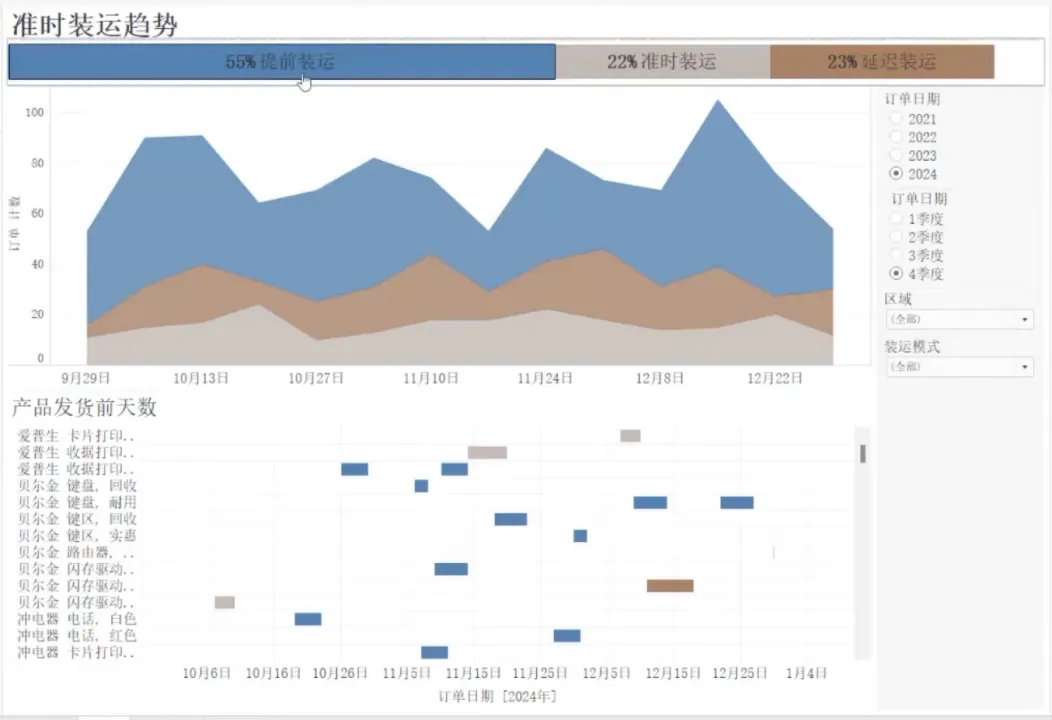Click the 准时装运趋势 dashboard title

click(95, 25)
